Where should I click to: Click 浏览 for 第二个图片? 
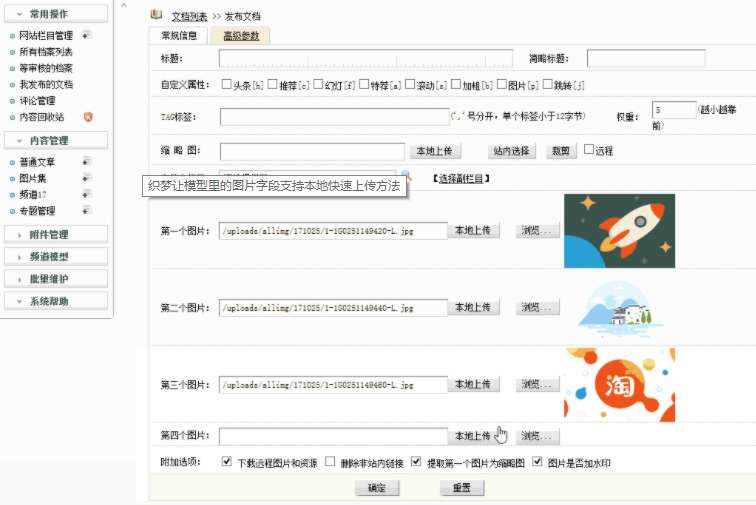point(537,307)
